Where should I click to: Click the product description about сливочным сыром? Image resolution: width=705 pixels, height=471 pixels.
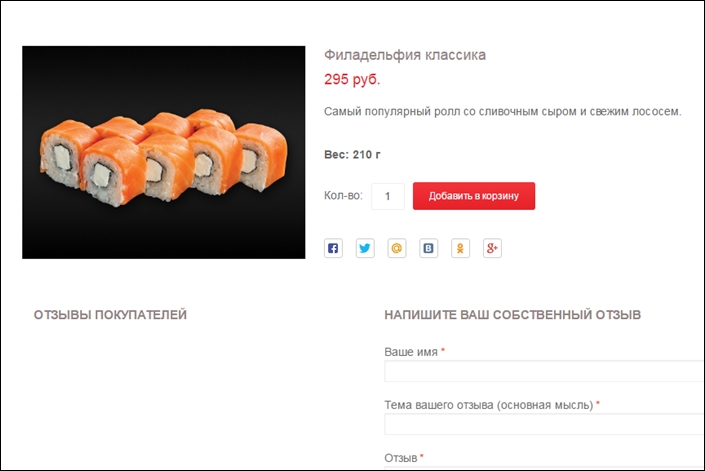tap(503, 111)
